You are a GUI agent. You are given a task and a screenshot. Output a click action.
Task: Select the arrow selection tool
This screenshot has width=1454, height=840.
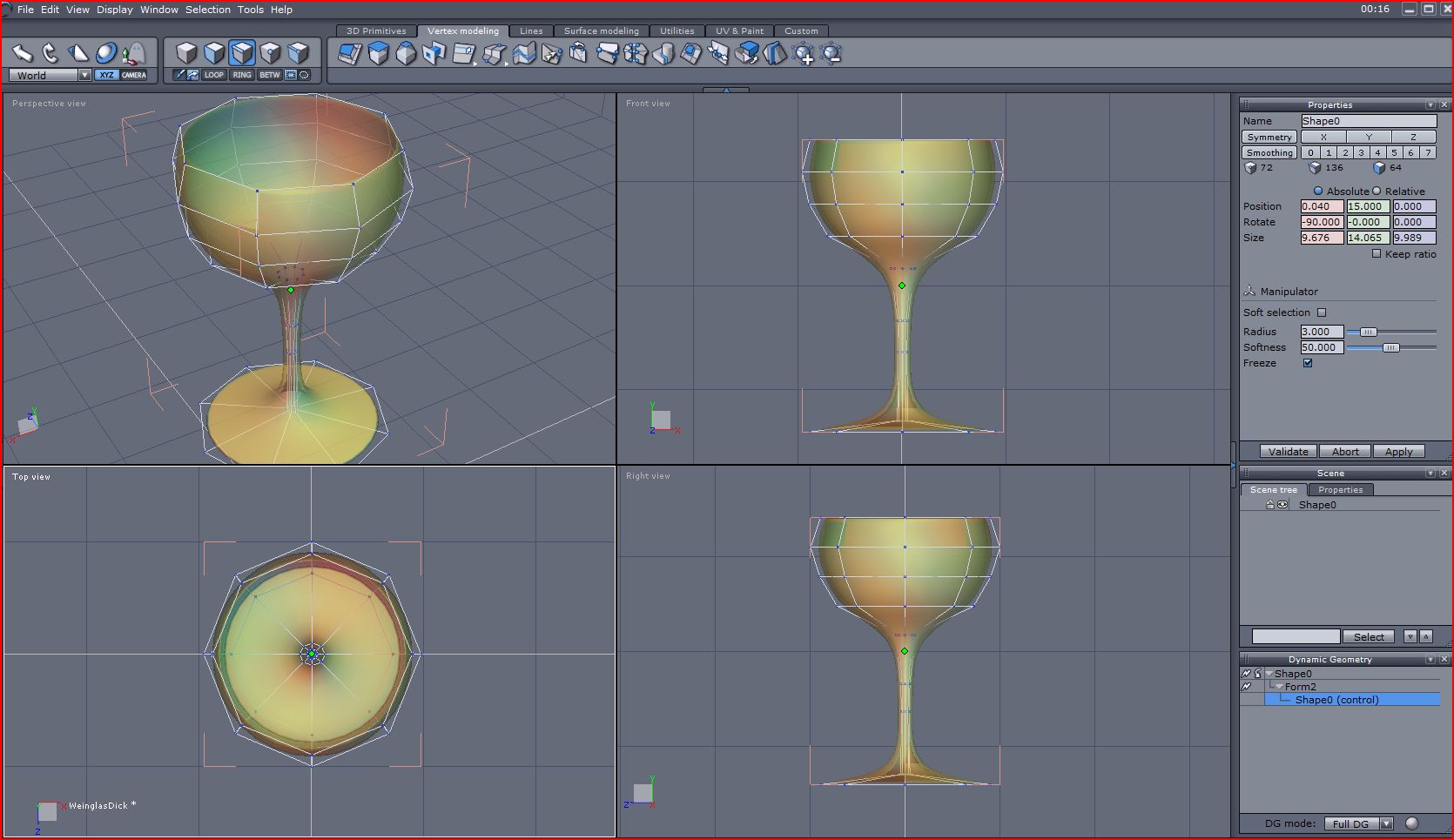(22, 54)
